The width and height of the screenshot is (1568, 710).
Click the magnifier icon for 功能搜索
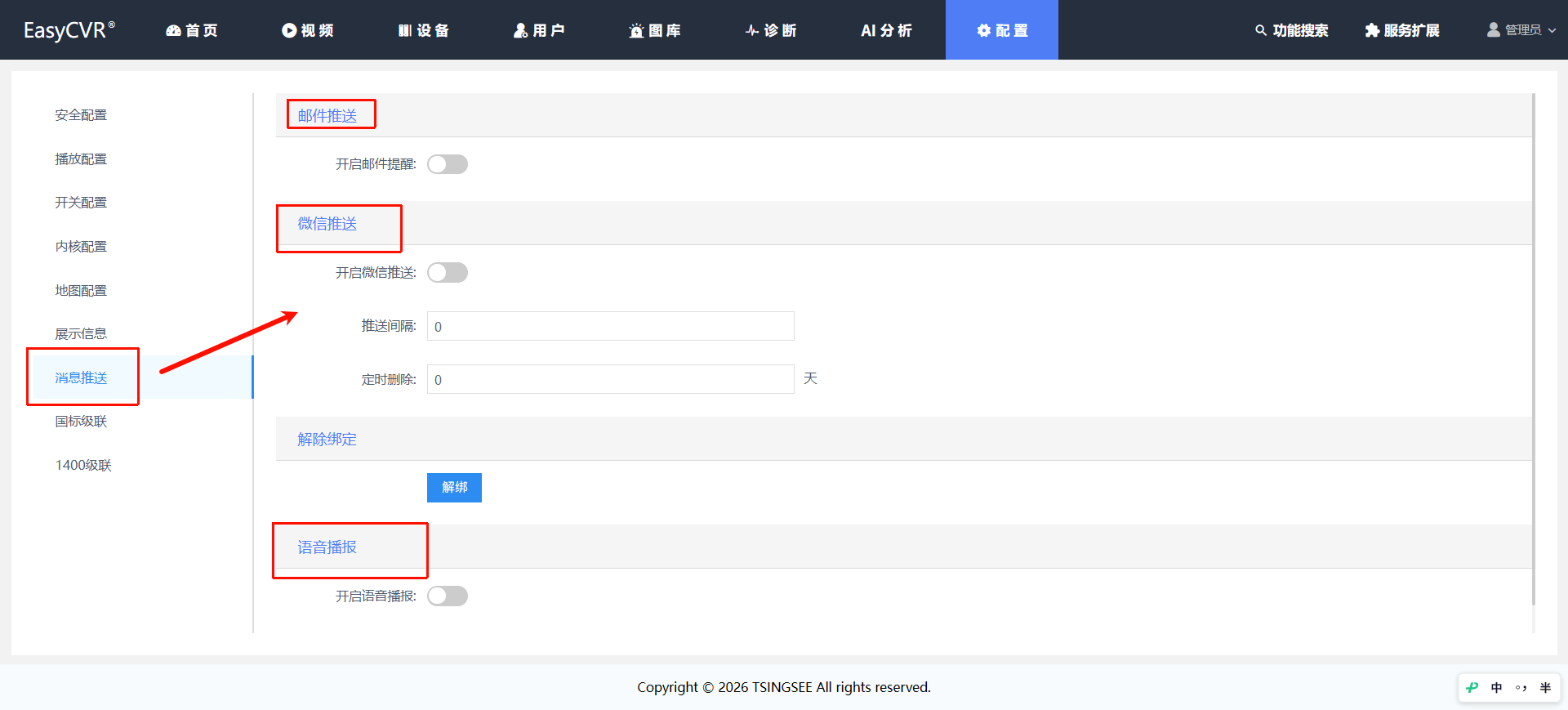pos(1261,30)
